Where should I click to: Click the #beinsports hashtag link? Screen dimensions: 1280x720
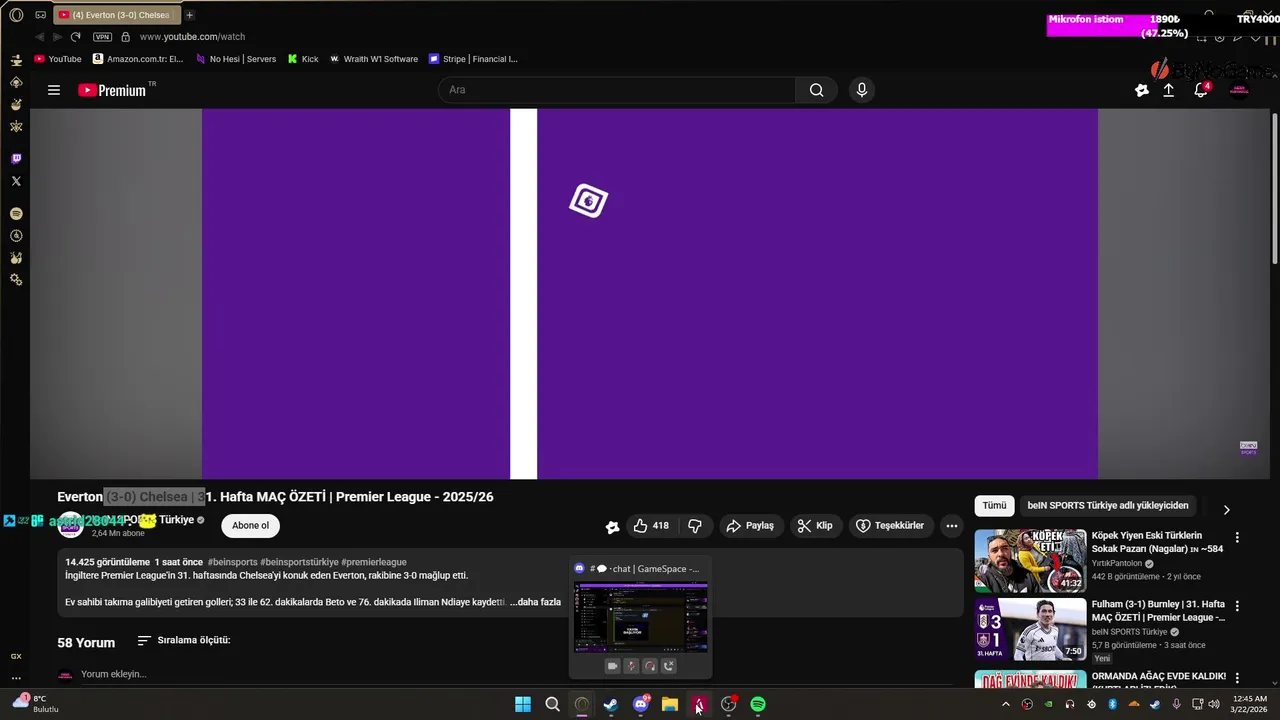coord(232,563)
